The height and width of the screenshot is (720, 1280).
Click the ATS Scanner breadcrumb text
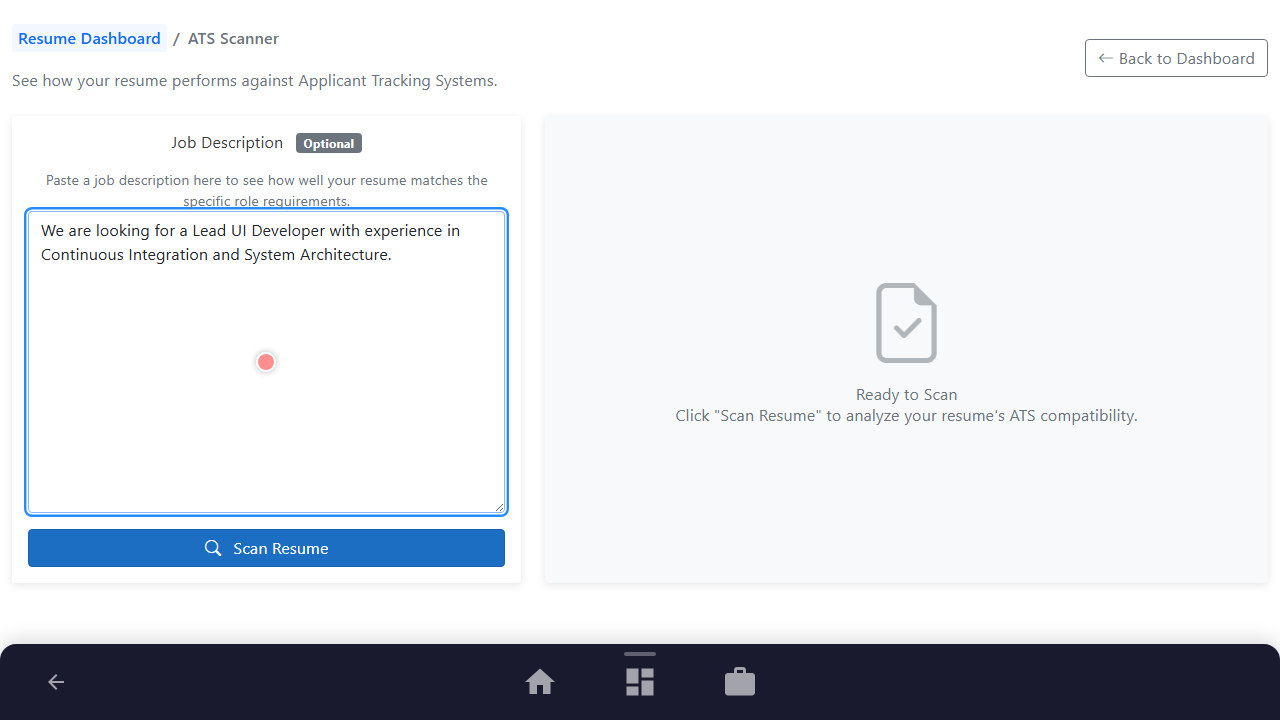233,39
